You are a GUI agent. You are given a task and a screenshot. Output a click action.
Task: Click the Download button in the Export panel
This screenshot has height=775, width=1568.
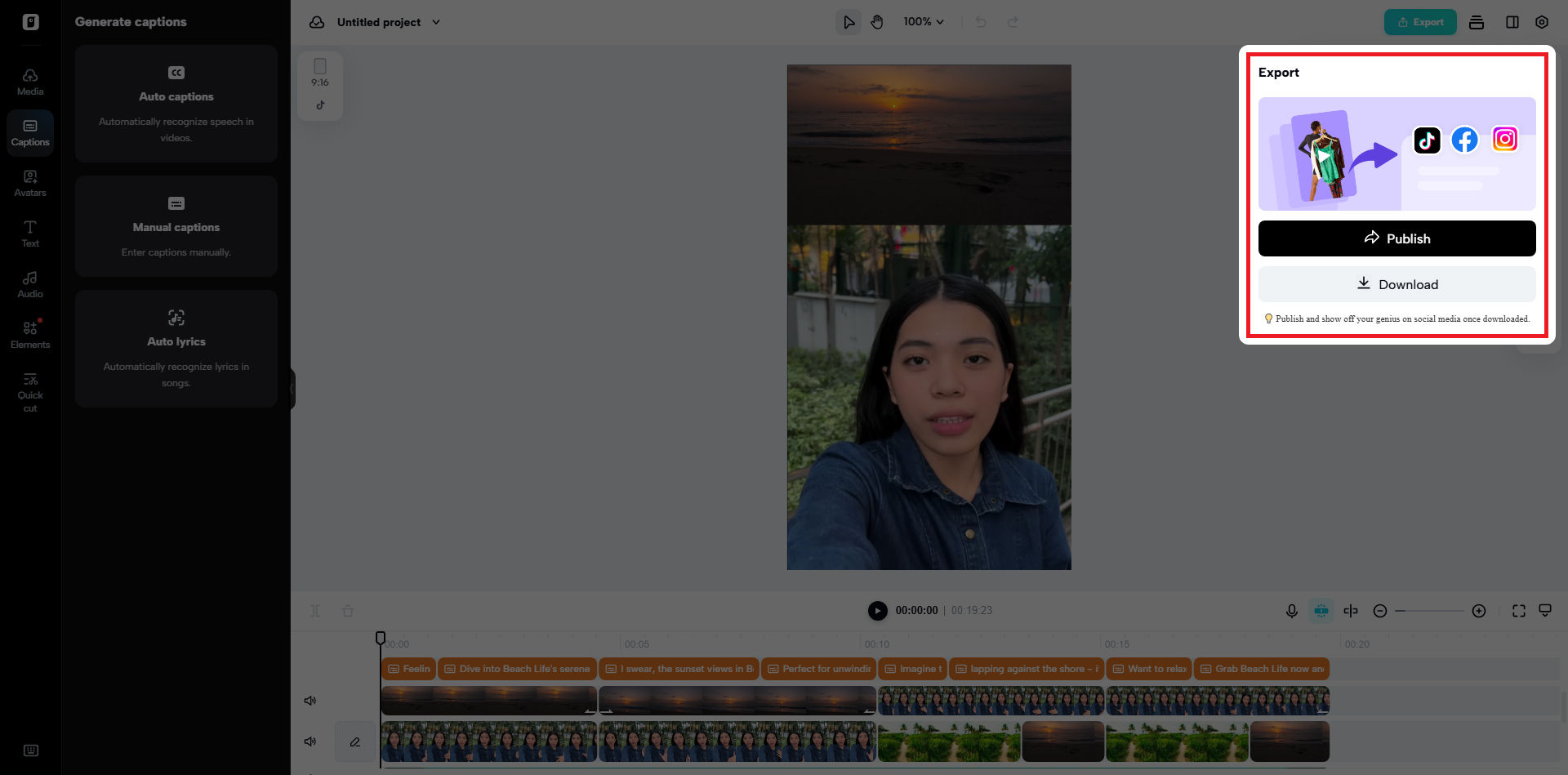pos(1396,284)
